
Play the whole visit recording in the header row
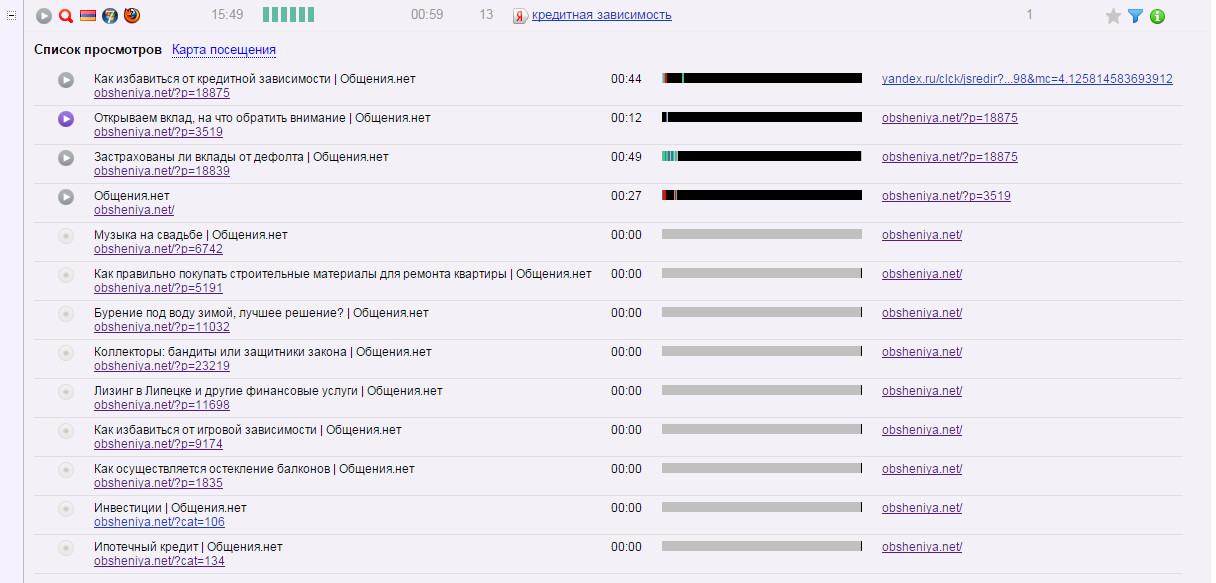coord(44,15)
